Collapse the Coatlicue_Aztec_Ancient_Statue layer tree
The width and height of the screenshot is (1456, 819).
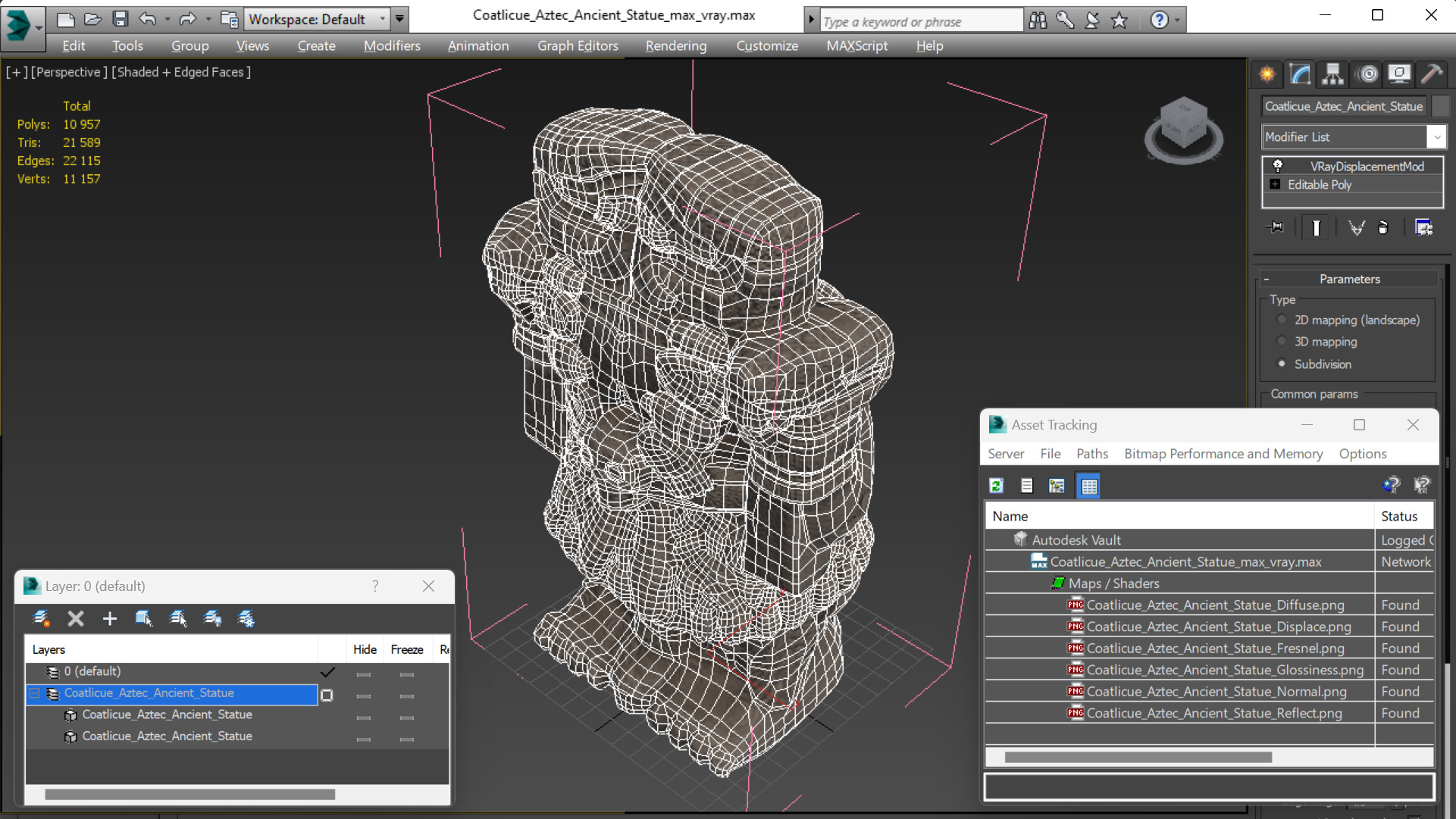pos(35,693)
